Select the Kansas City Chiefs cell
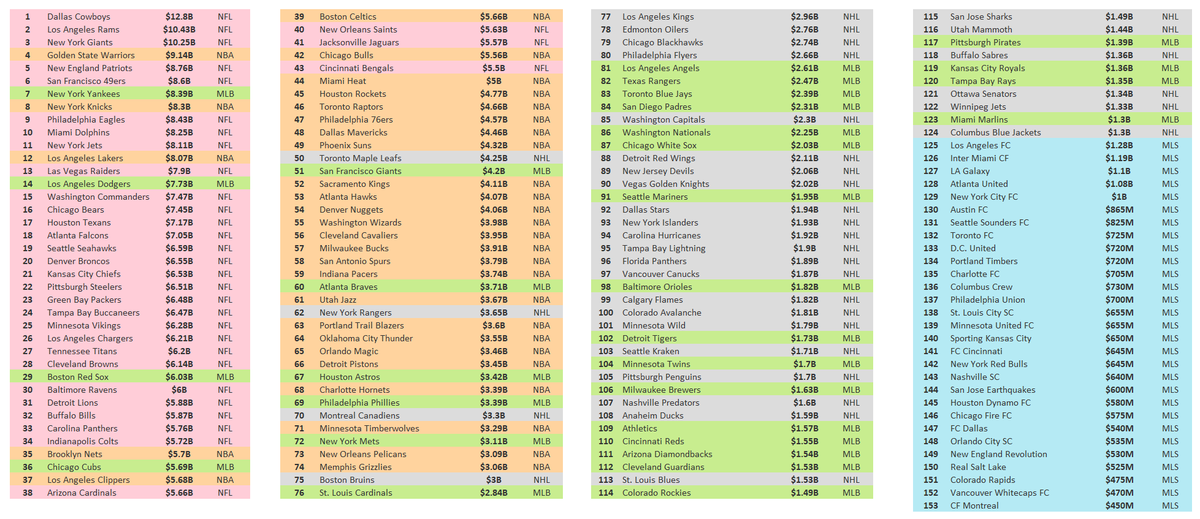 (84, 273)
